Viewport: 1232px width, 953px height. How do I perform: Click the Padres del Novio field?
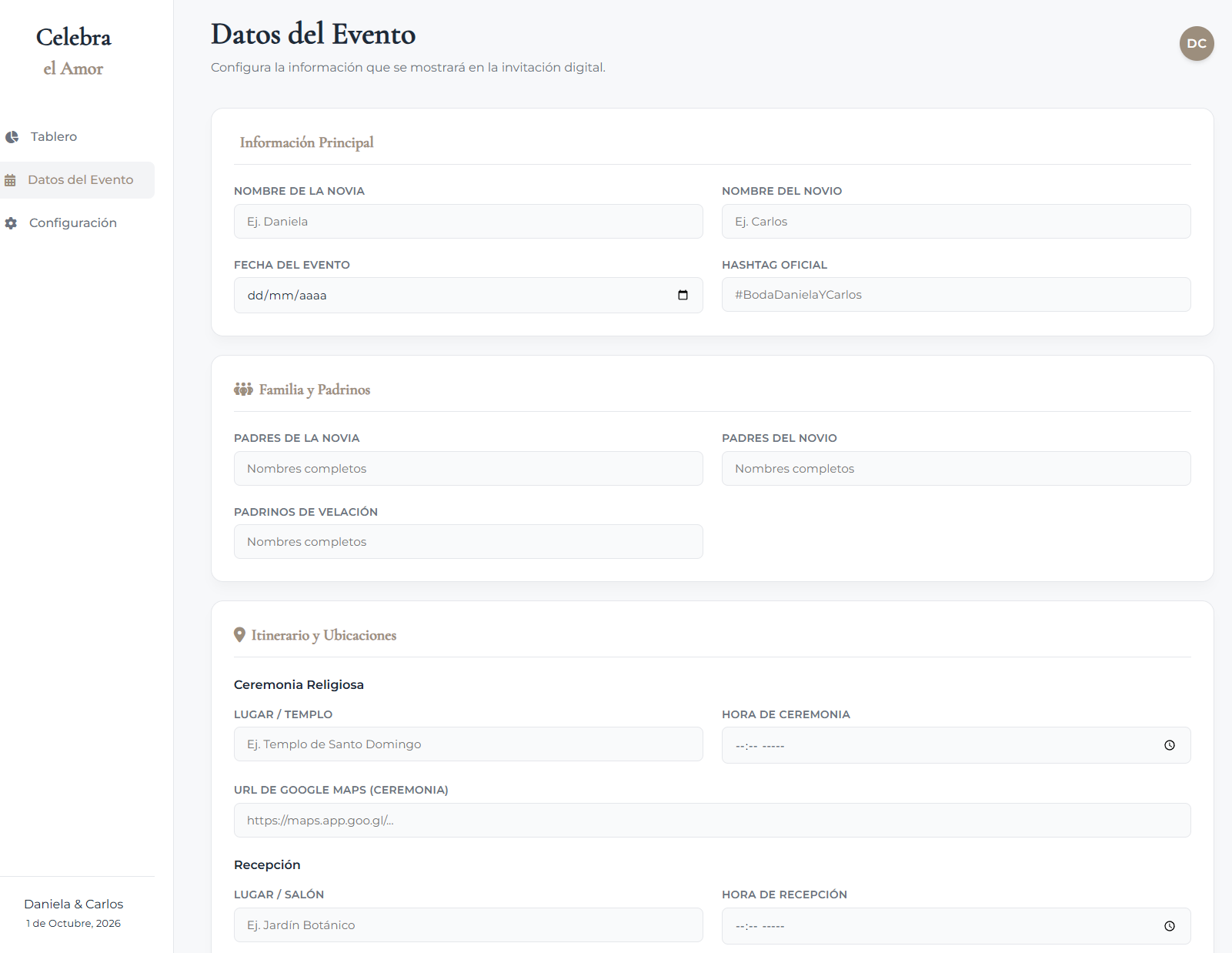[x=957, y=468]
